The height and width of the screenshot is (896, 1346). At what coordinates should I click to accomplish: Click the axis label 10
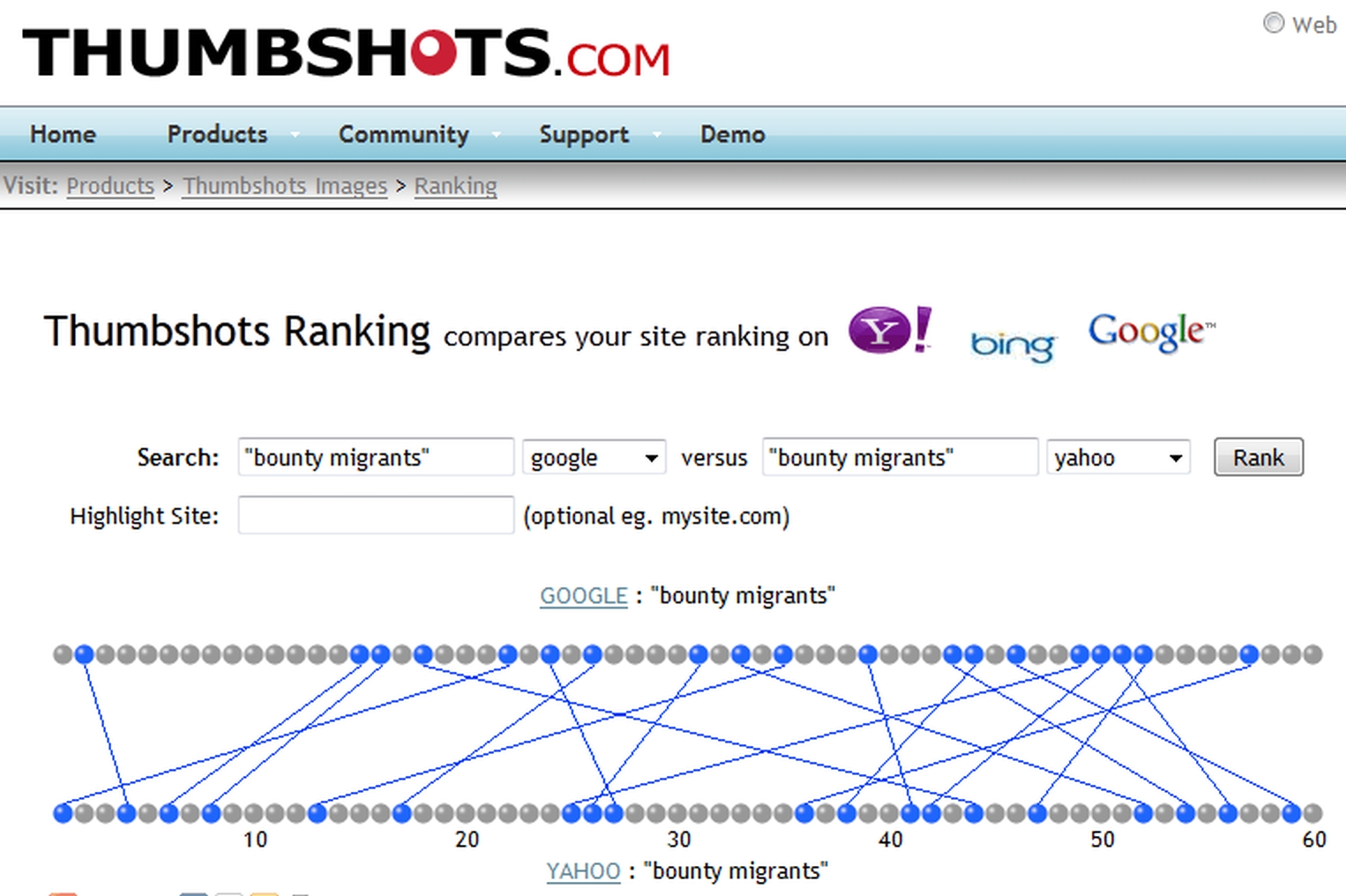click(x=255, y=840)
